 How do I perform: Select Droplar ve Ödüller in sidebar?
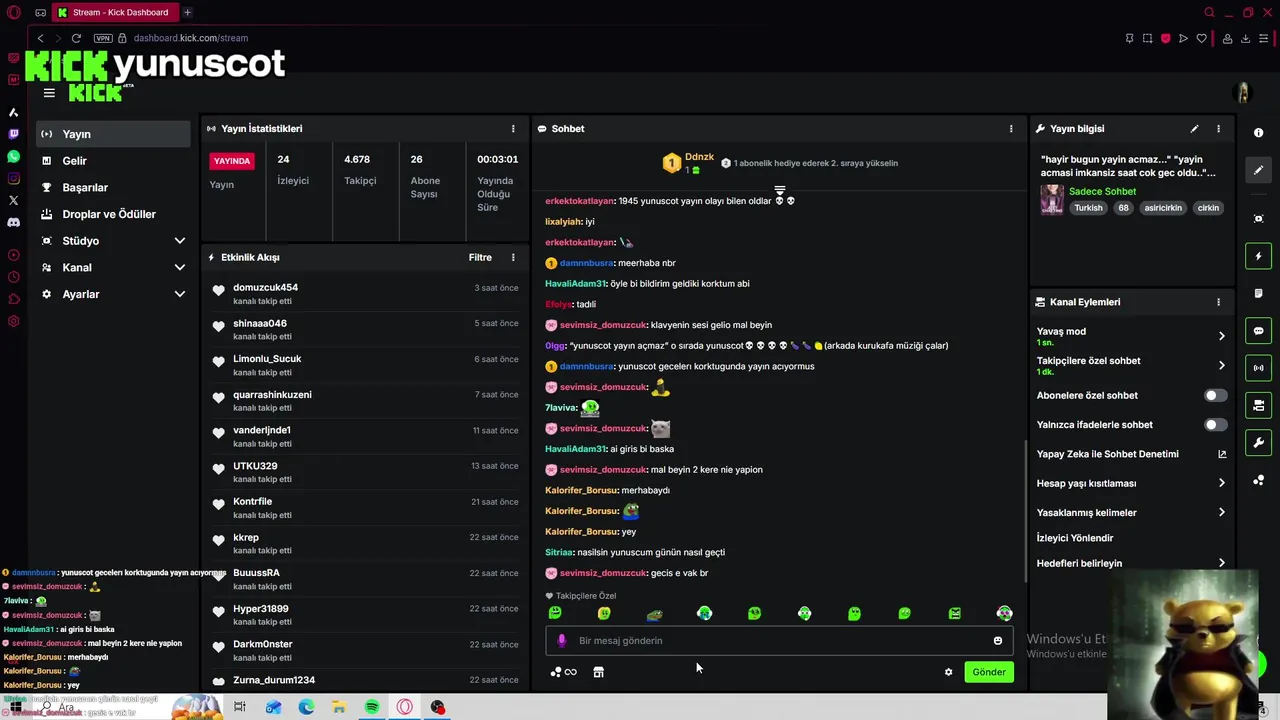(x=113, y=214)
